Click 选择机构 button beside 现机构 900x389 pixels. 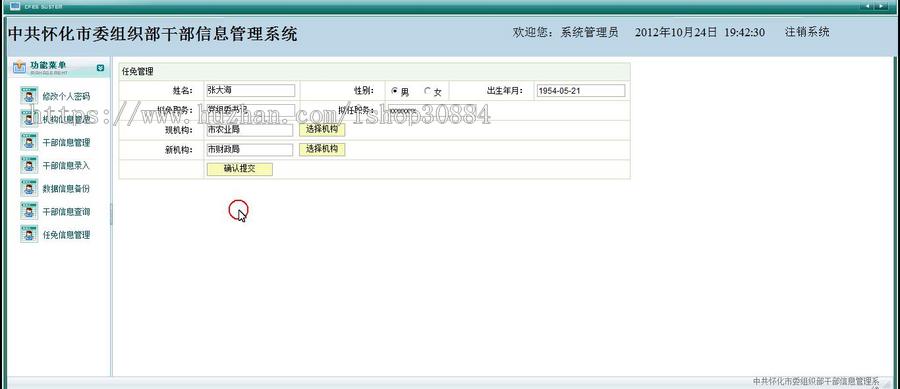point(322,130)
